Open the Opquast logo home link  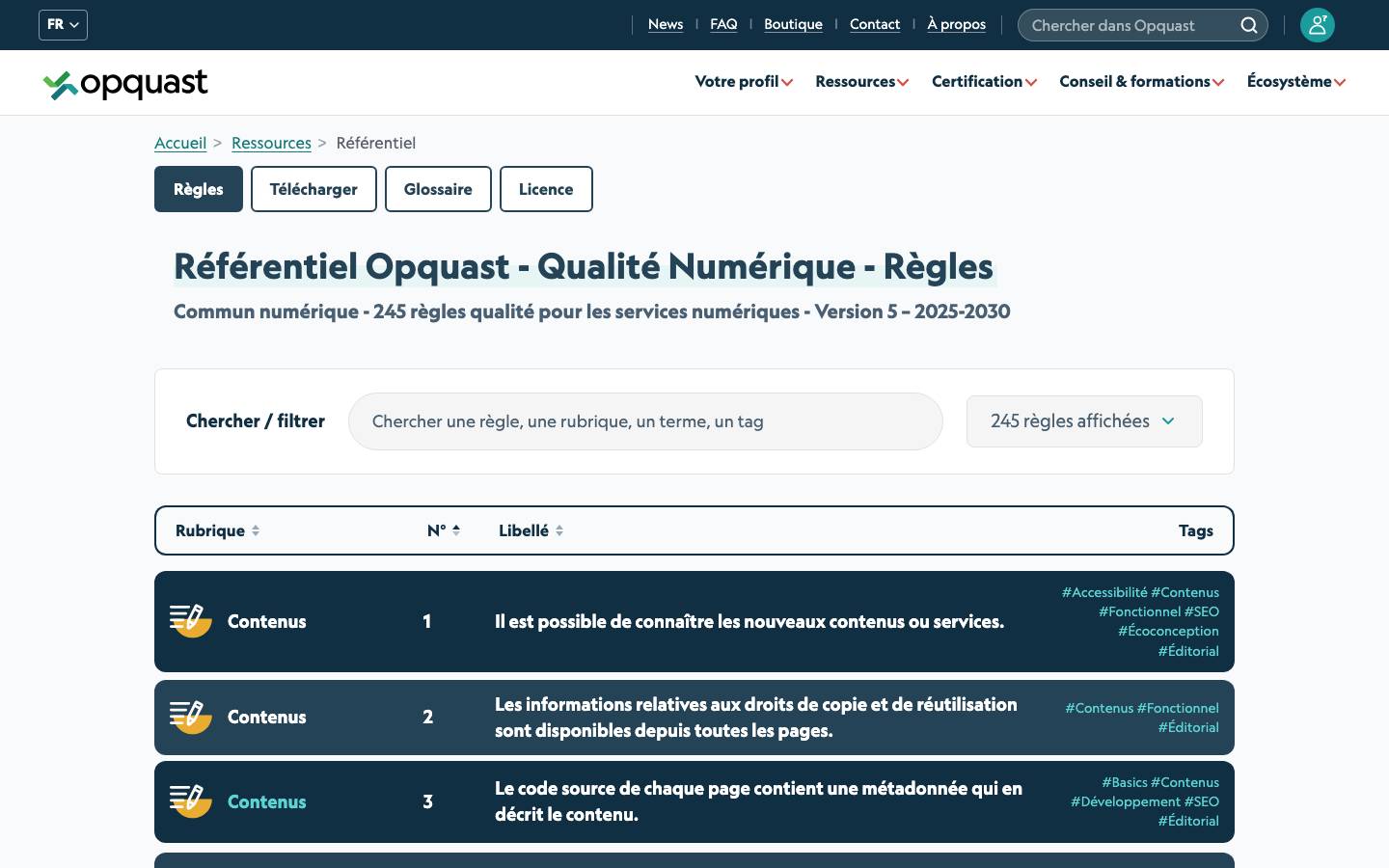click(125, 84)
